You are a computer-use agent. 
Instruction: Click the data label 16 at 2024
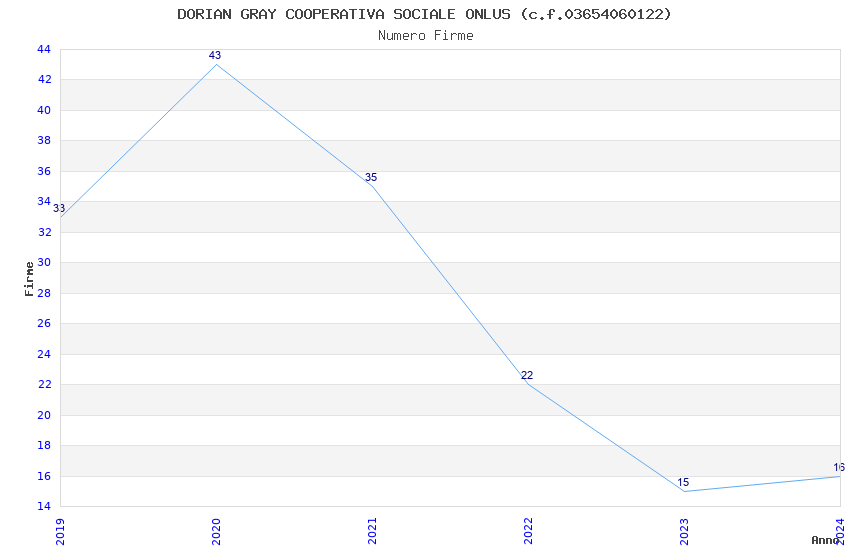tap(839, 467)
